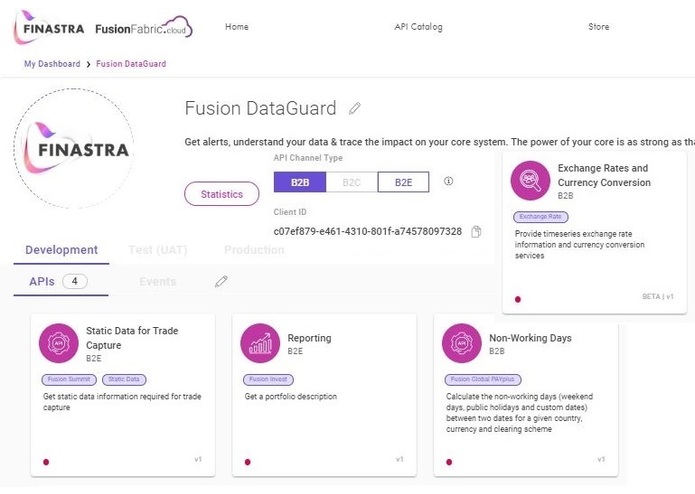Click the Reporting chart icon

tap(260, 343)
